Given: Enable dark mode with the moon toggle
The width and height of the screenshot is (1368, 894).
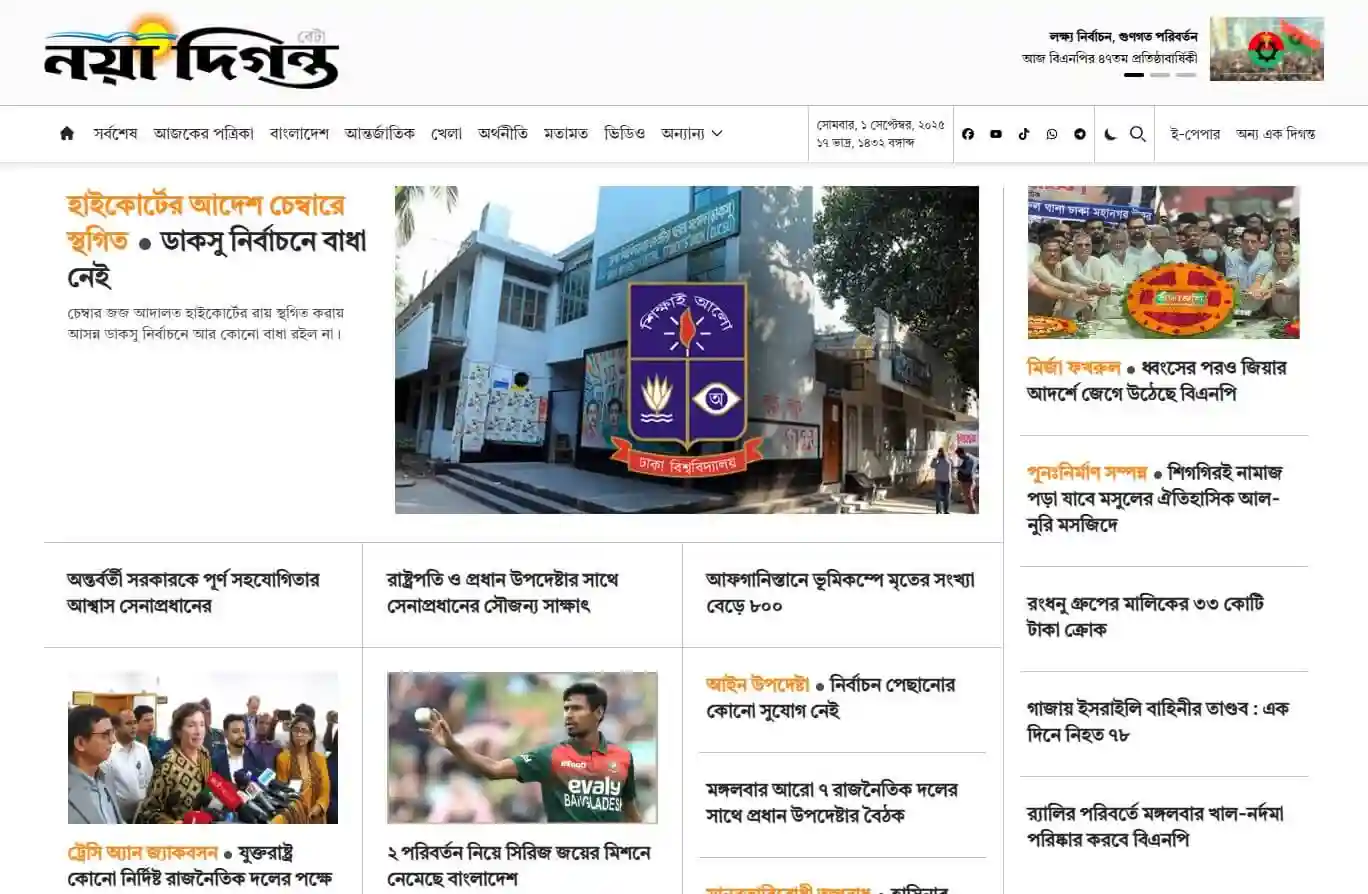Looking at the screenshot, I should (x=1112, y=133).
